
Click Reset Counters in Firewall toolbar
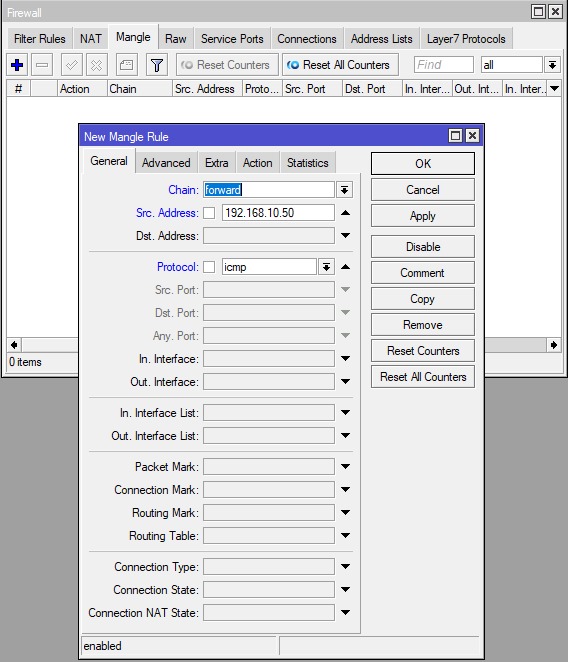[227, 65]
